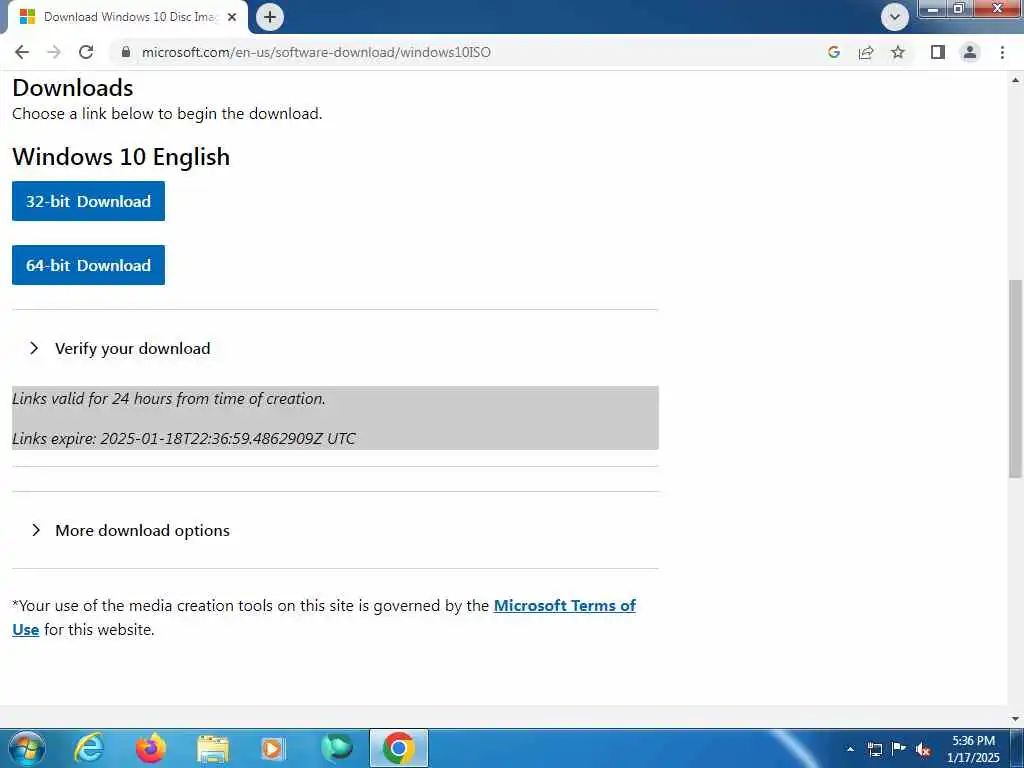Click the address bar URL
Viewport: 1024px width, 768px height.
click(x=316, y=52)
